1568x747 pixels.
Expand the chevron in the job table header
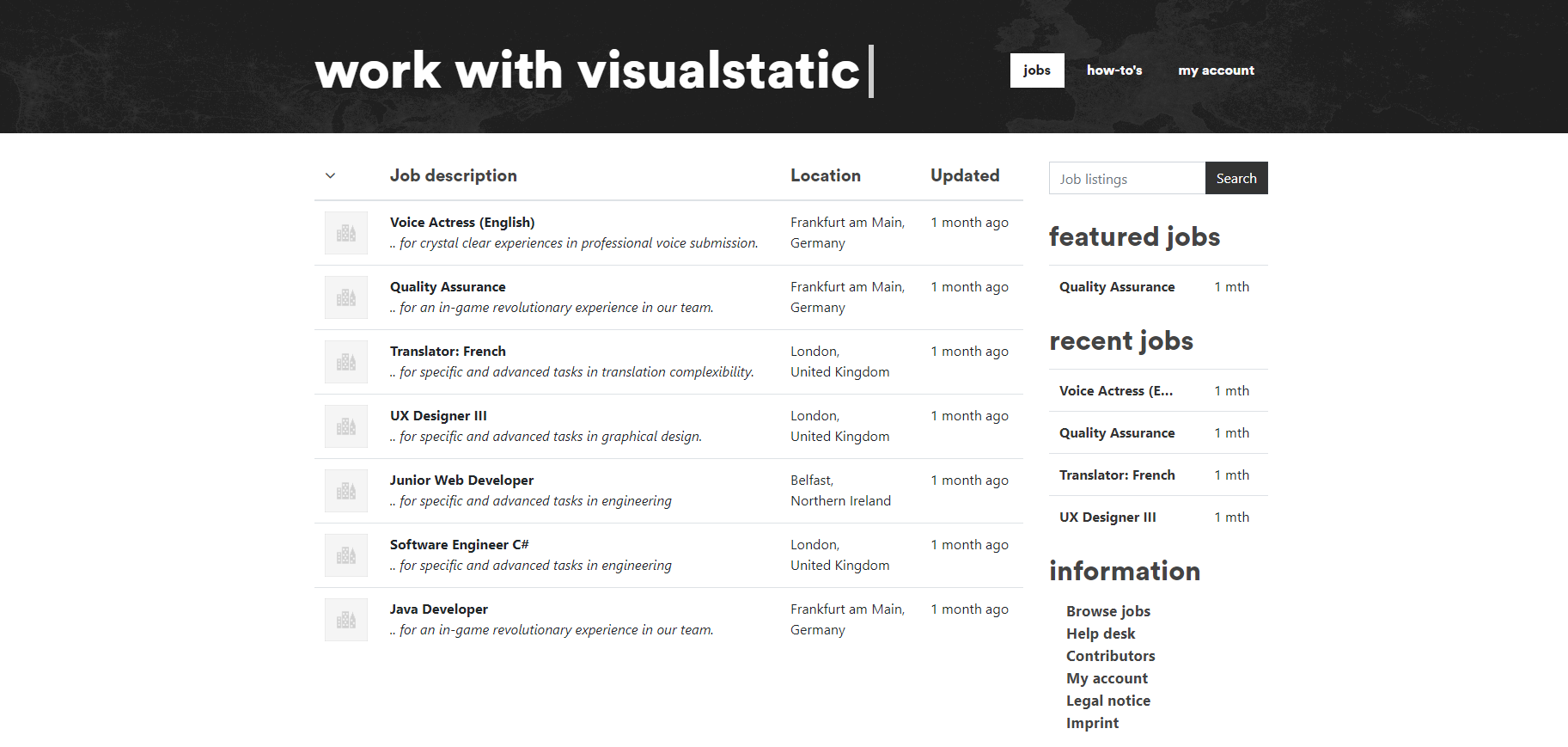pos(330,176)
